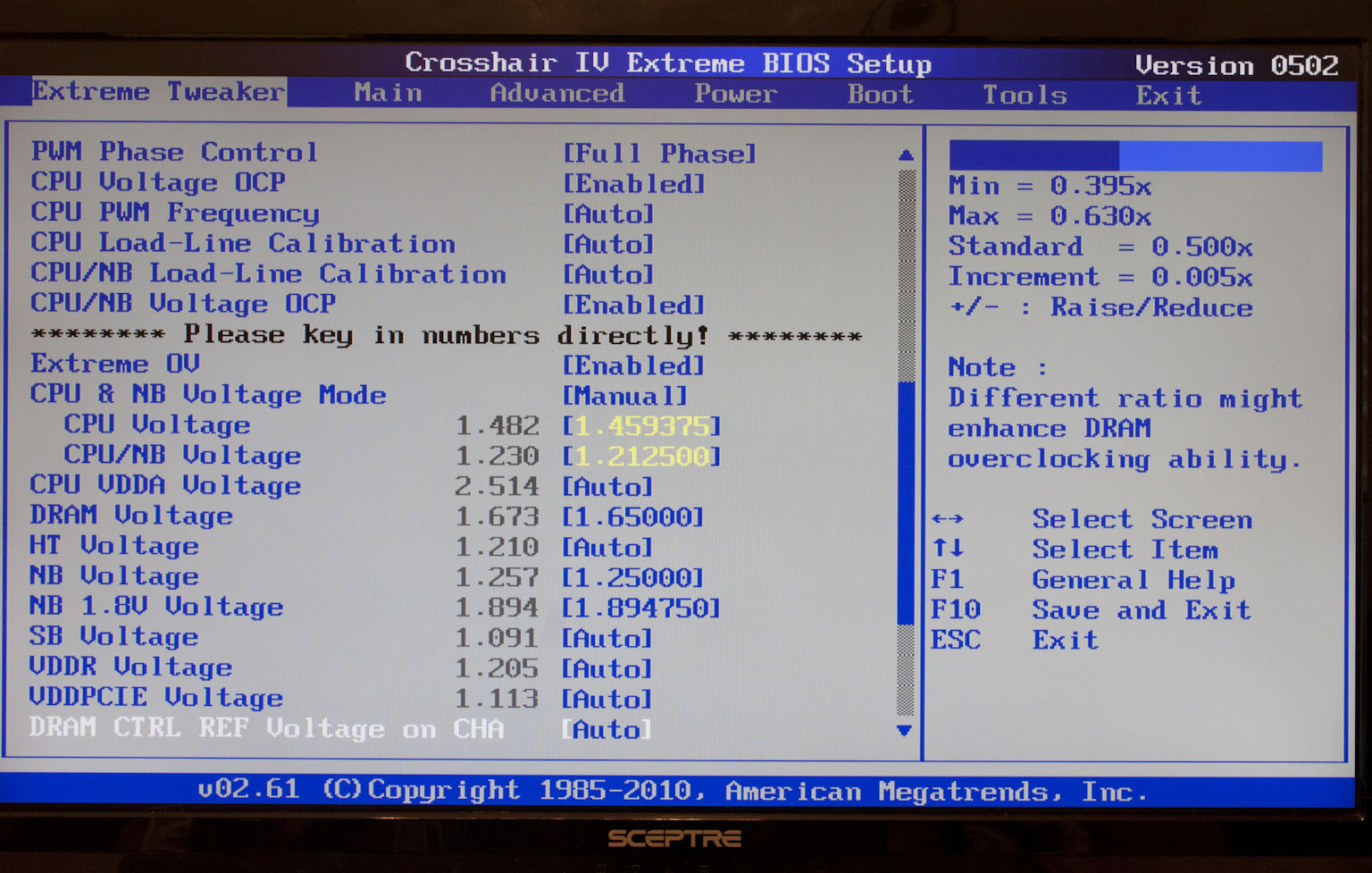Change PWM Phase Control [Full Phase] value
Viewport: 1372px width, 873px height.
point(659,154)
